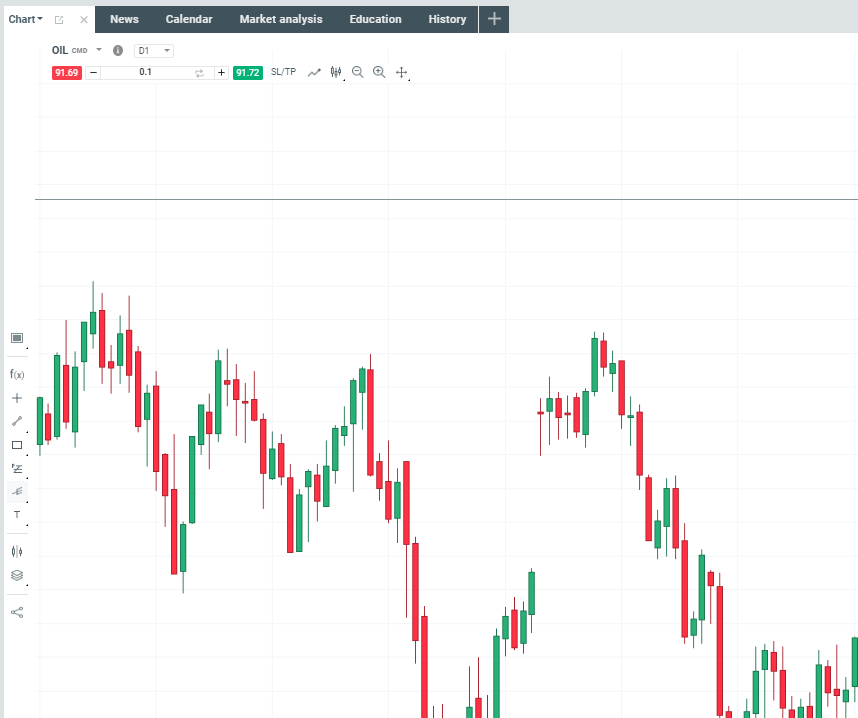Click the share chart icon
The width and height of the screenshot is (858, 718).
coord(17,612)
